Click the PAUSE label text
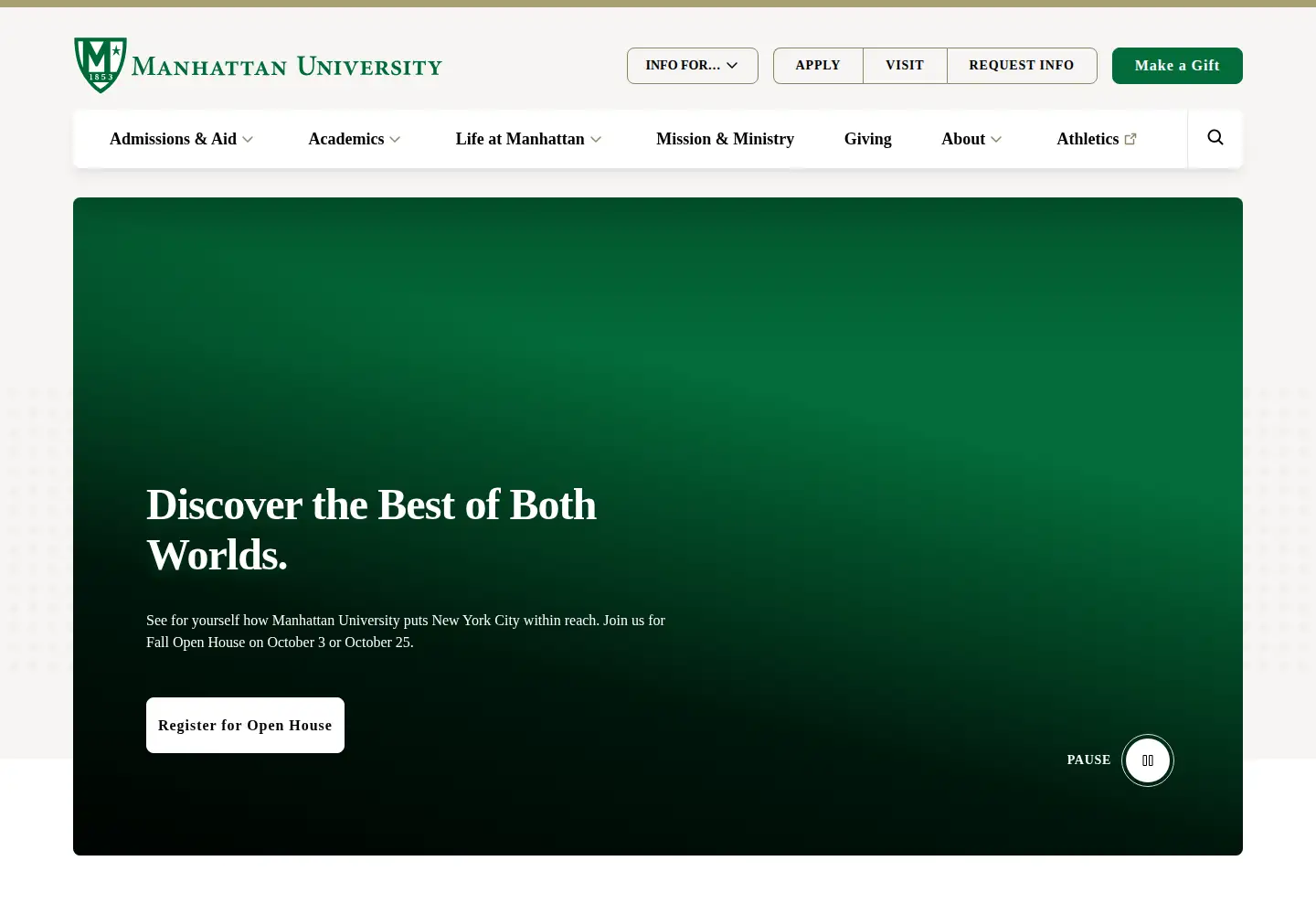Viewport: 1316px width, 914px height. click(x=1088, y=760)
